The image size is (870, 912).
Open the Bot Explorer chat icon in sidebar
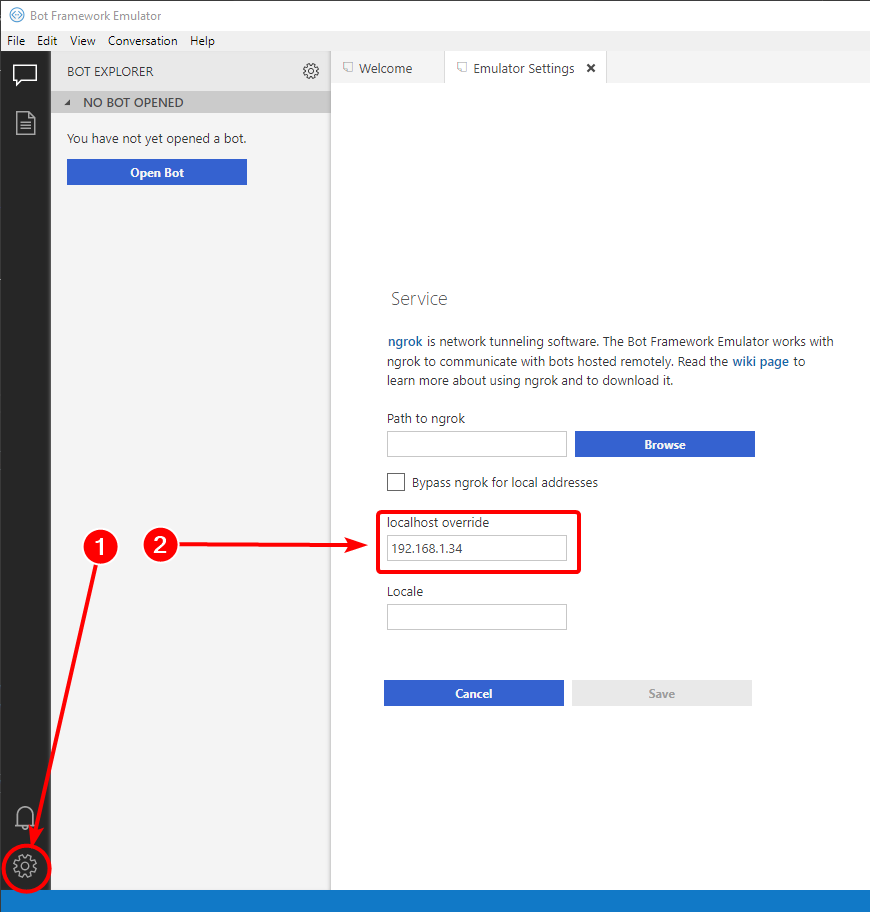tap(25, 75)
